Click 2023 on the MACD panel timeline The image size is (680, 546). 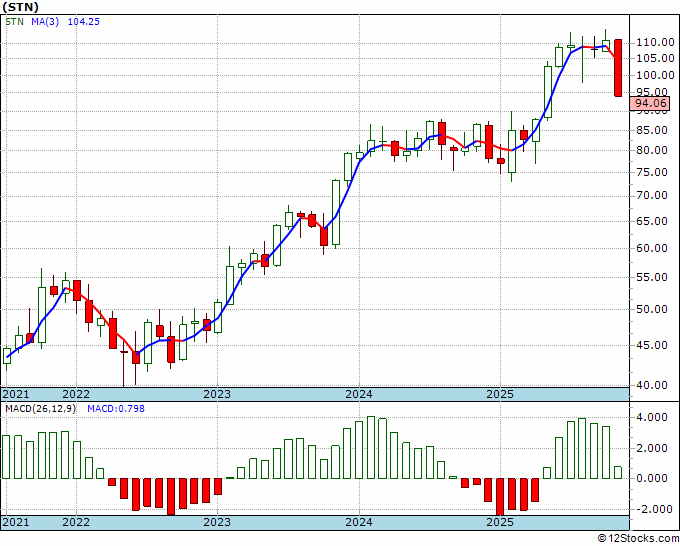[x=217, y=522]
